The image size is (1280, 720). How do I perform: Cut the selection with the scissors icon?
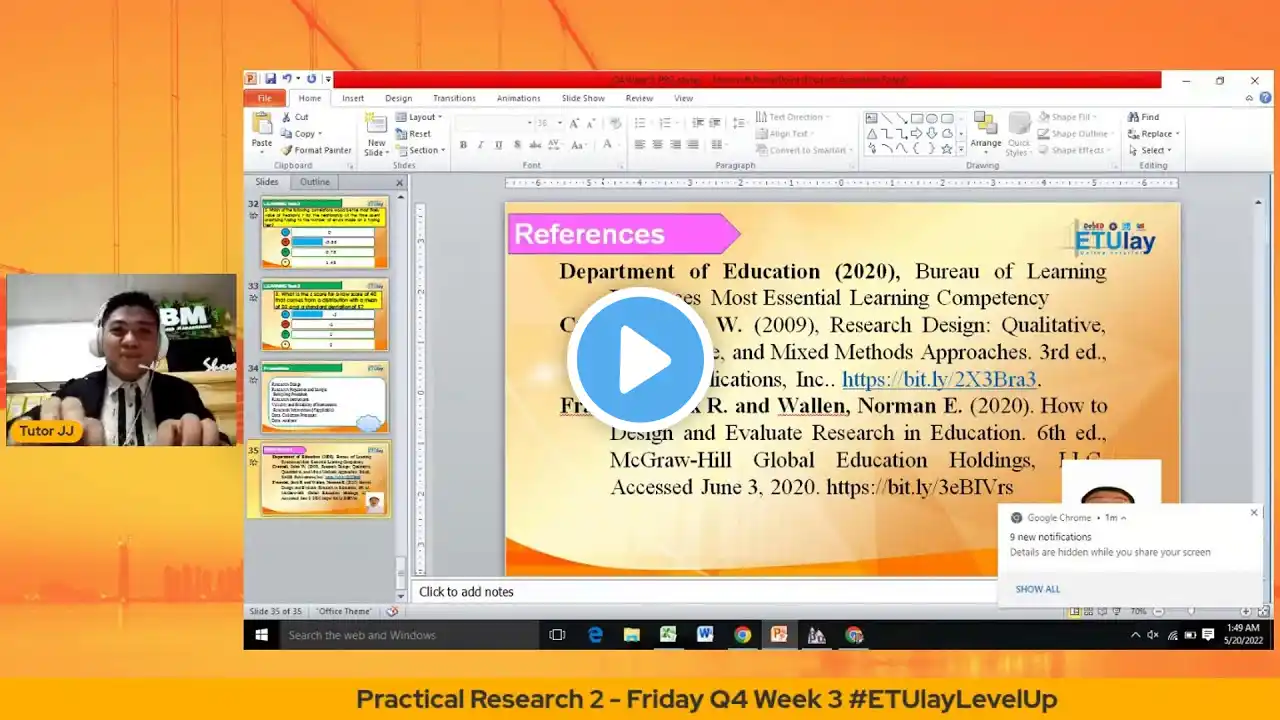[x=287, y=117]
